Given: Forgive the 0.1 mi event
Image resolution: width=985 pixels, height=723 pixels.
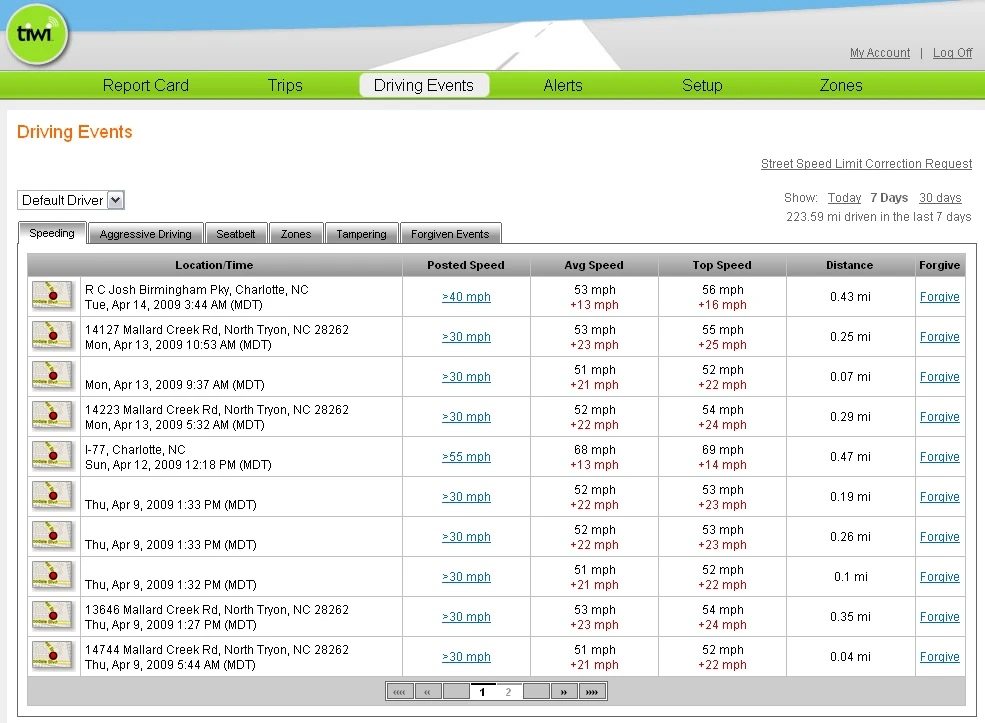Looking at the screenshot, I should [x=939, y=577].
